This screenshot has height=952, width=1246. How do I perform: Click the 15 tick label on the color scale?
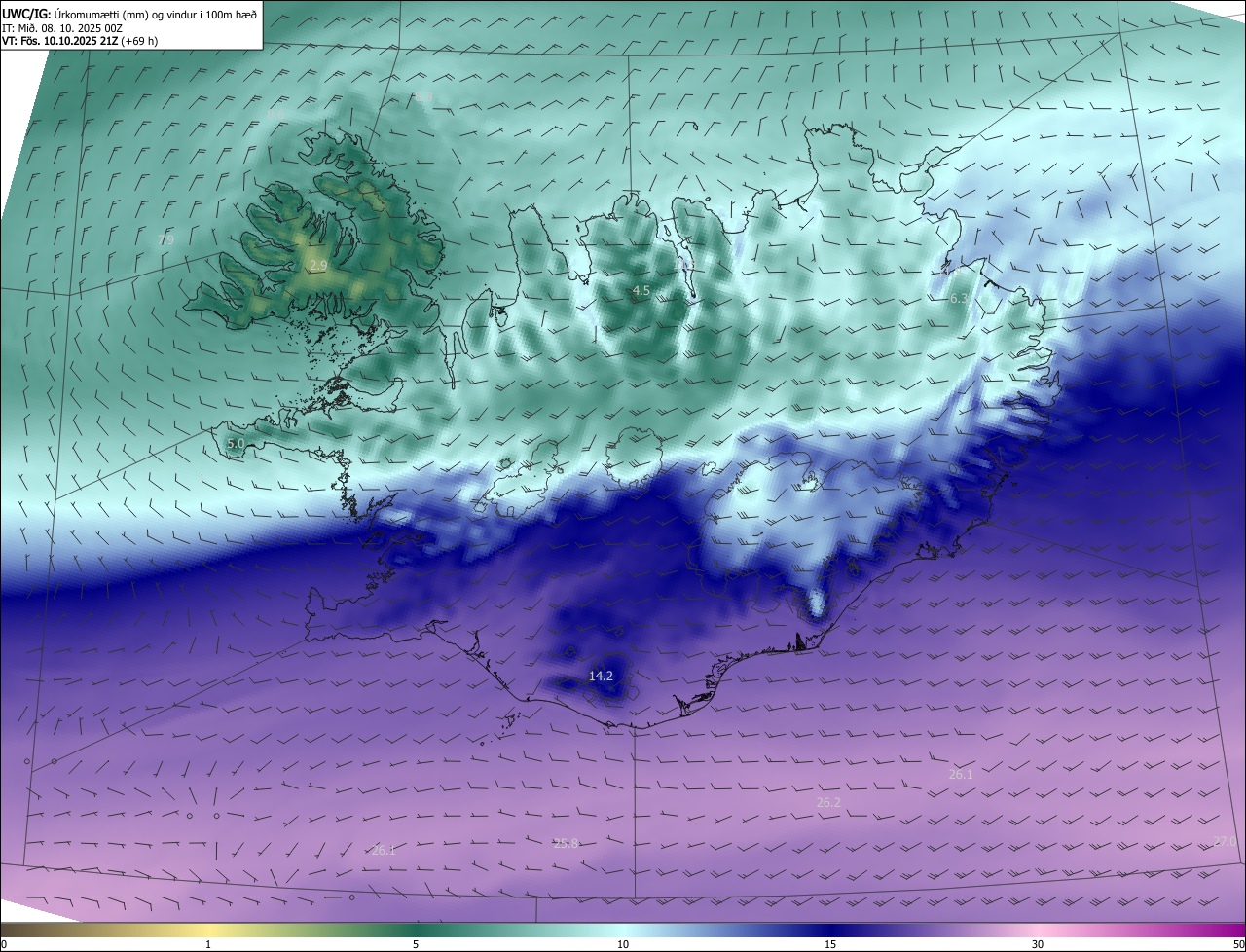(x=830, y=944)
